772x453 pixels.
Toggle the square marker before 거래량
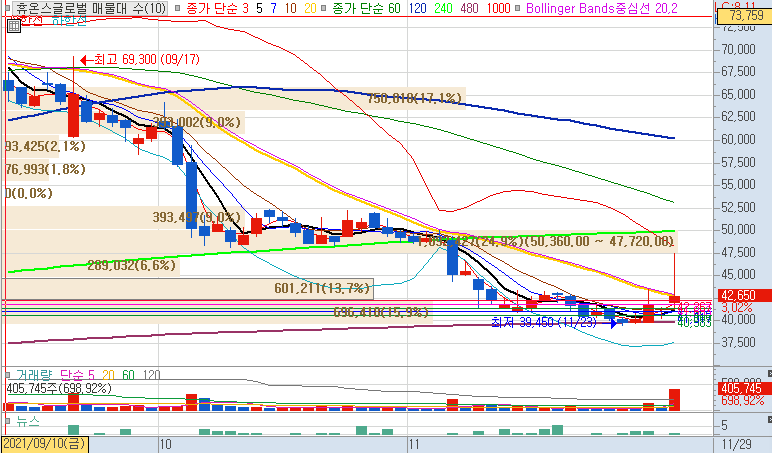tap(7, 375)
